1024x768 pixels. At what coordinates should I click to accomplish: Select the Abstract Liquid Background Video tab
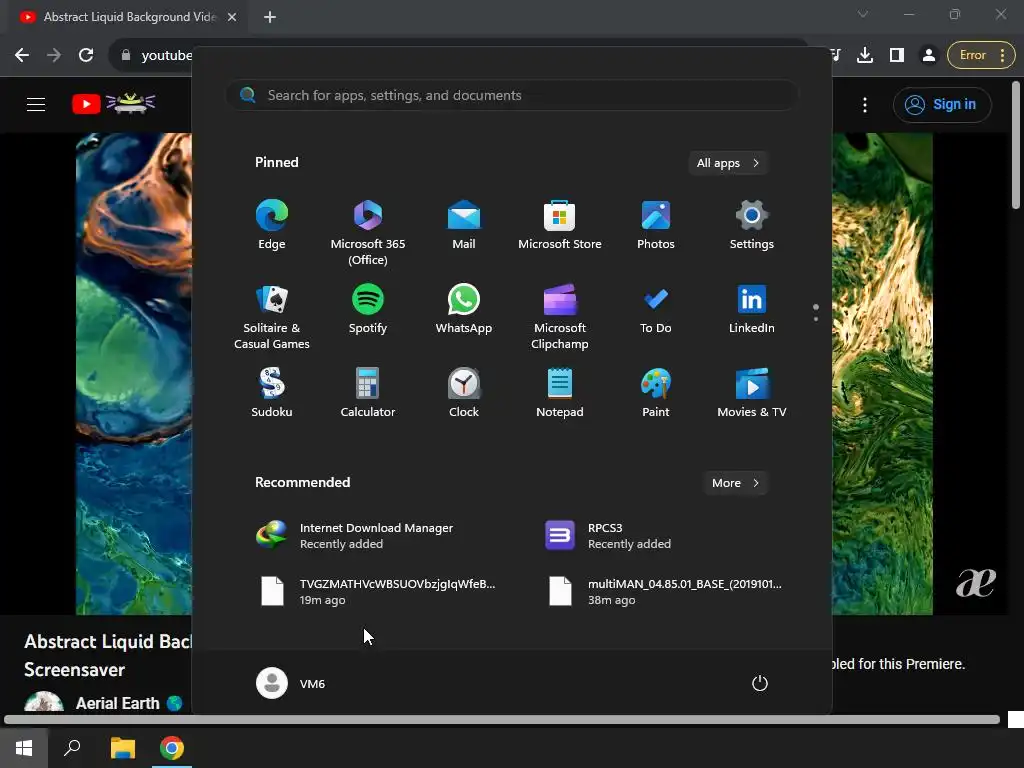click(x=129, y=17)
